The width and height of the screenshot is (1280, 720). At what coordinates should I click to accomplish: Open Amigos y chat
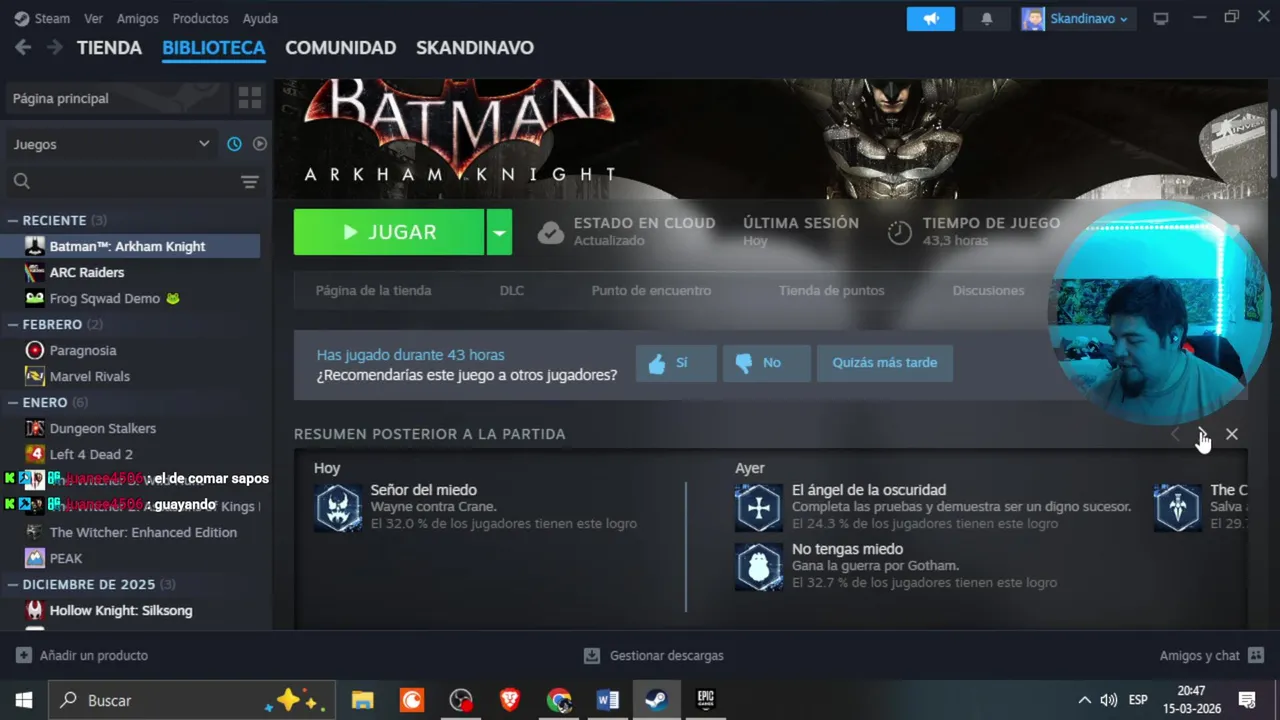[x=1212, y=655]
